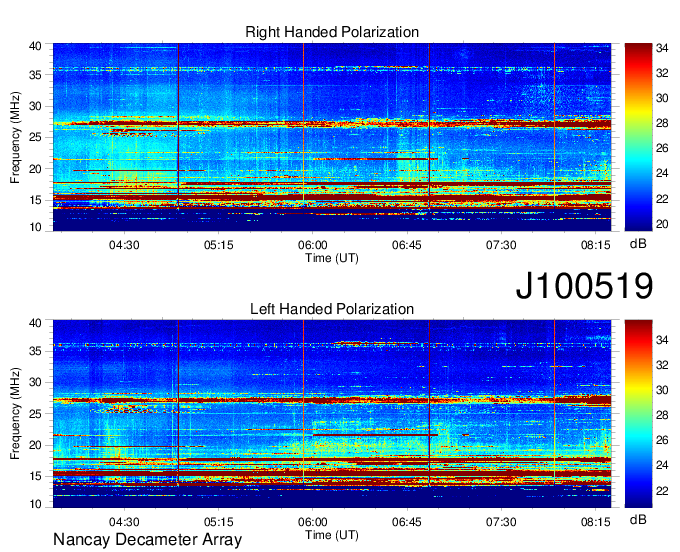The image size is (680, 552).
Task: Click the 10 MHz tick on the Left Handed frequency axis
Action: click(35, 504)
